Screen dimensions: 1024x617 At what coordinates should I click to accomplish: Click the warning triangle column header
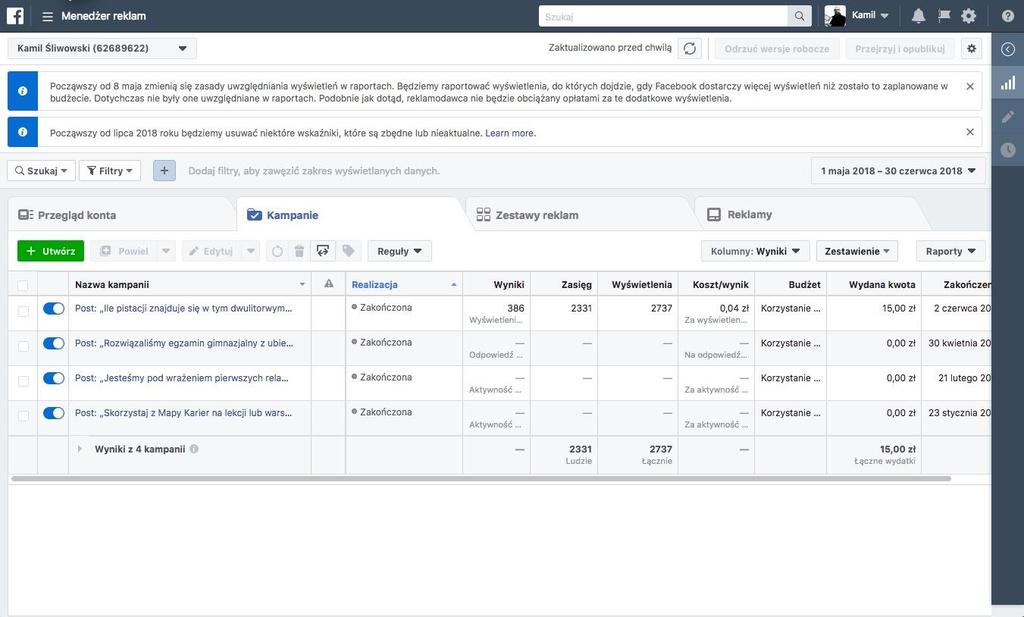(x=328, y=283)
